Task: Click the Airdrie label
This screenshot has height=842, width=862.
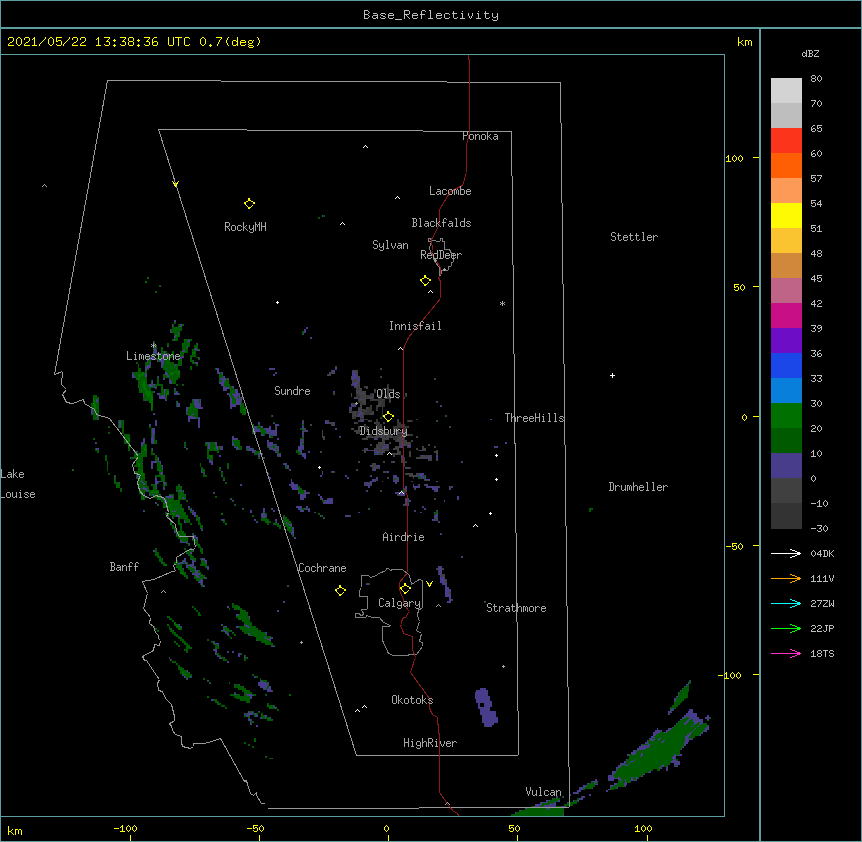Action: [x=403, y=537]
